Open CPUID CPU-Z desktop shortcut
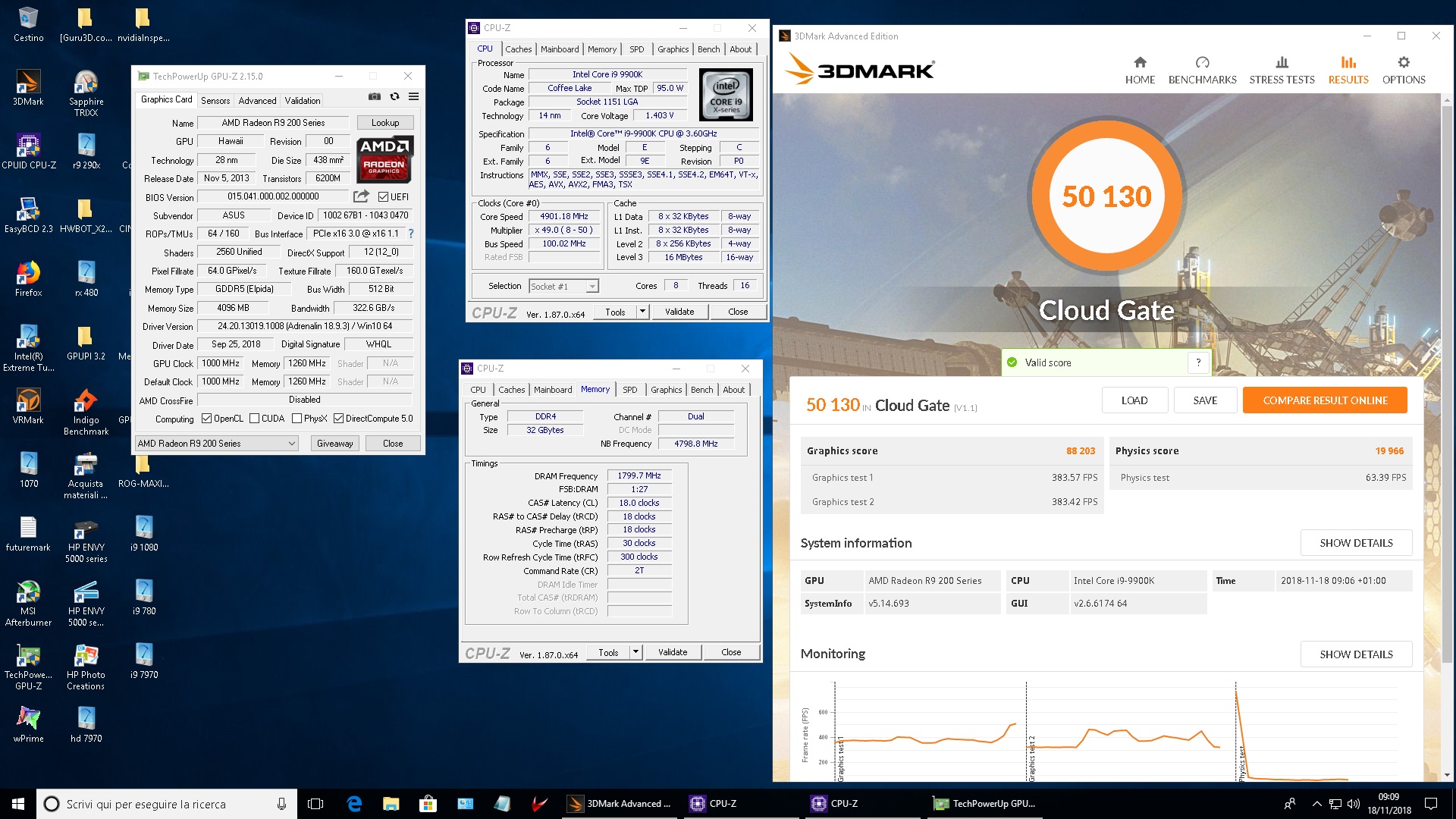 (28, 151)
